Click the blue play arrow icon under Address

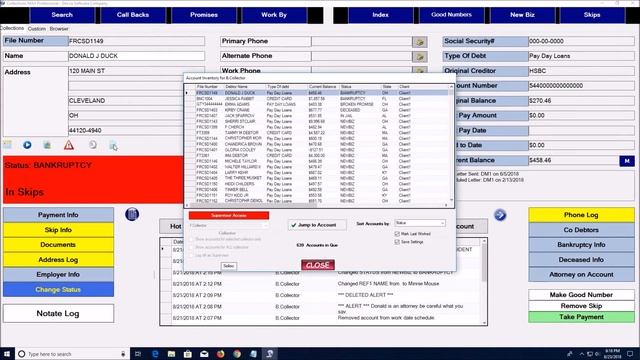point(27,145)
